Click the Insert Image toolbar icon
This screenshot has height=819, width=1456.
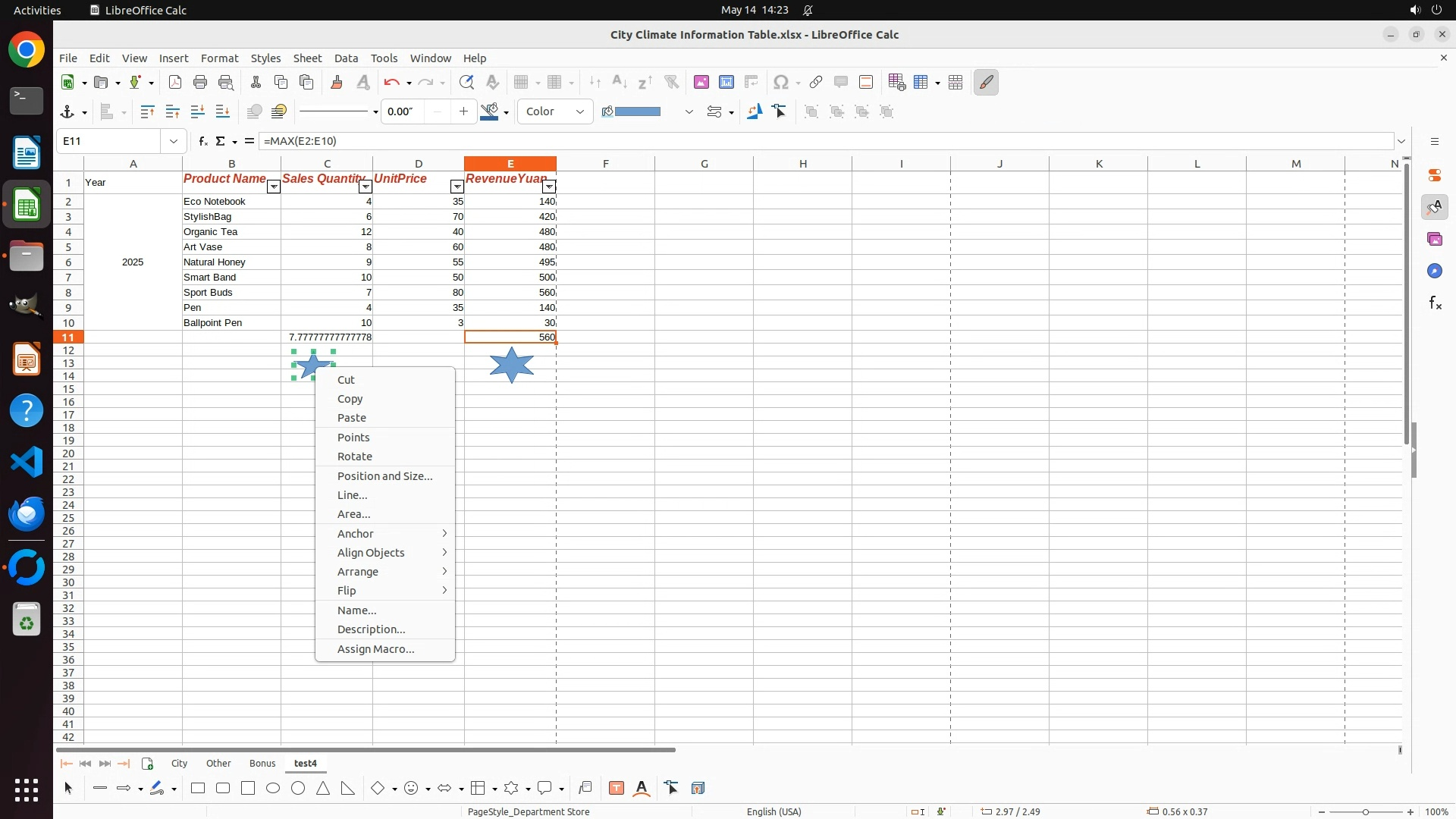point(701,82)
